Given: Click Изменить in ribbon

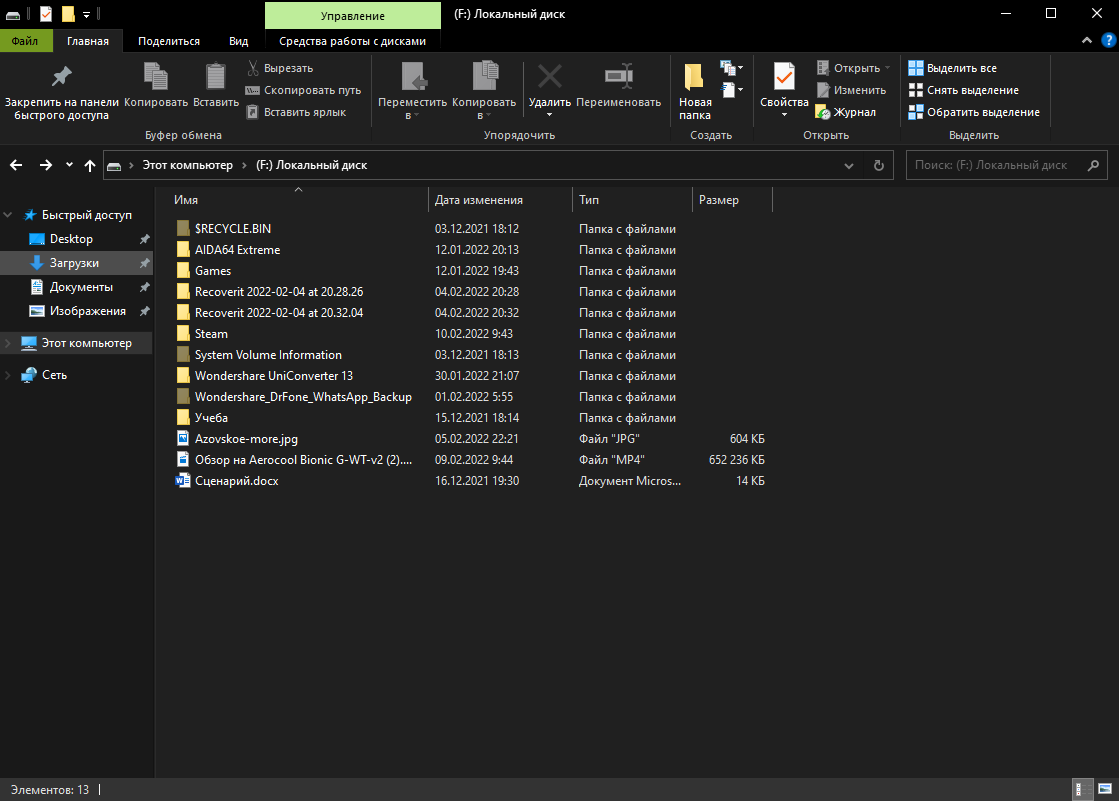Looking at the screenshot, I should [851, 91].
